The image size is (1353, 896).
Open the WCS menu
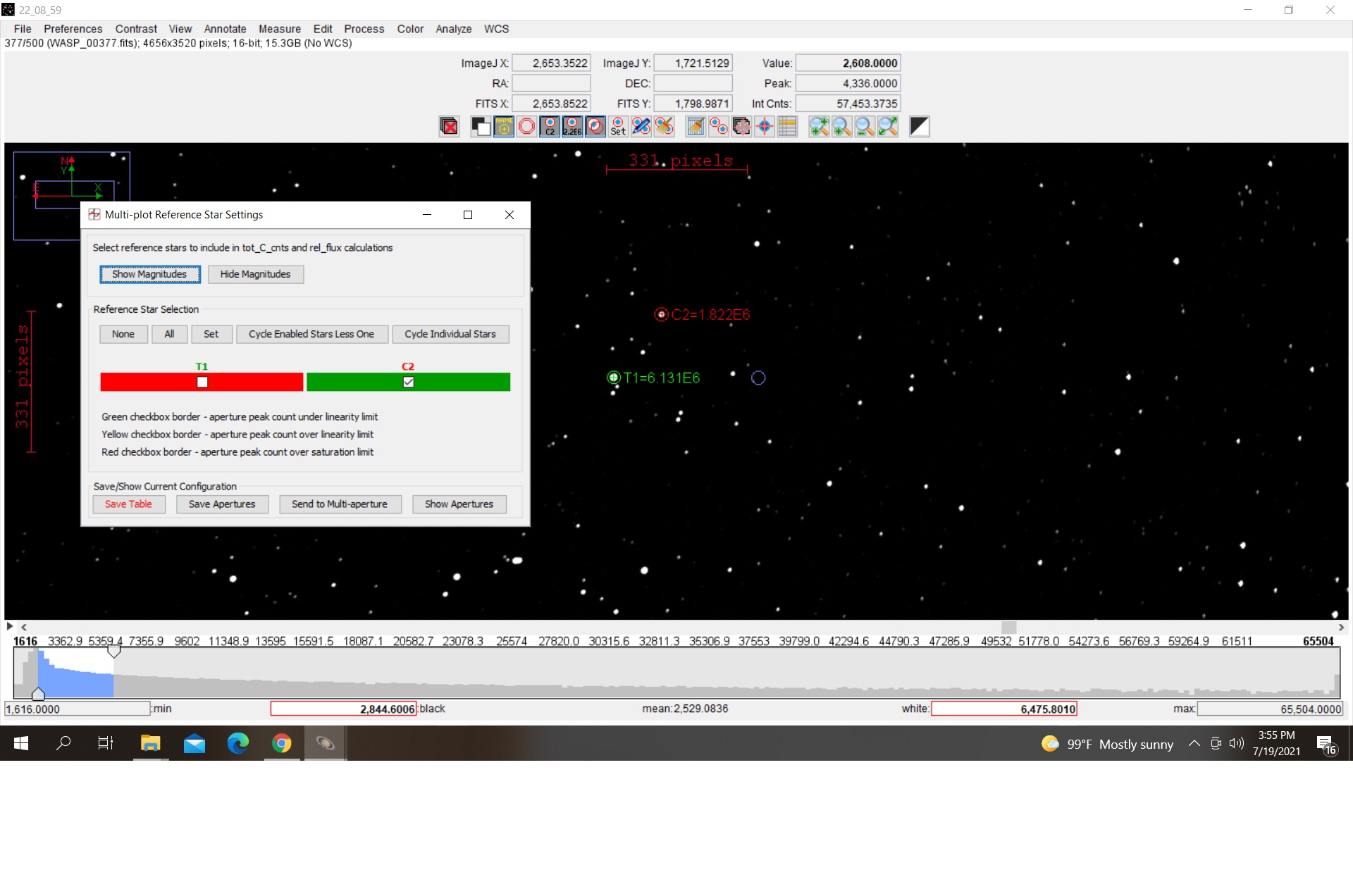496,29
